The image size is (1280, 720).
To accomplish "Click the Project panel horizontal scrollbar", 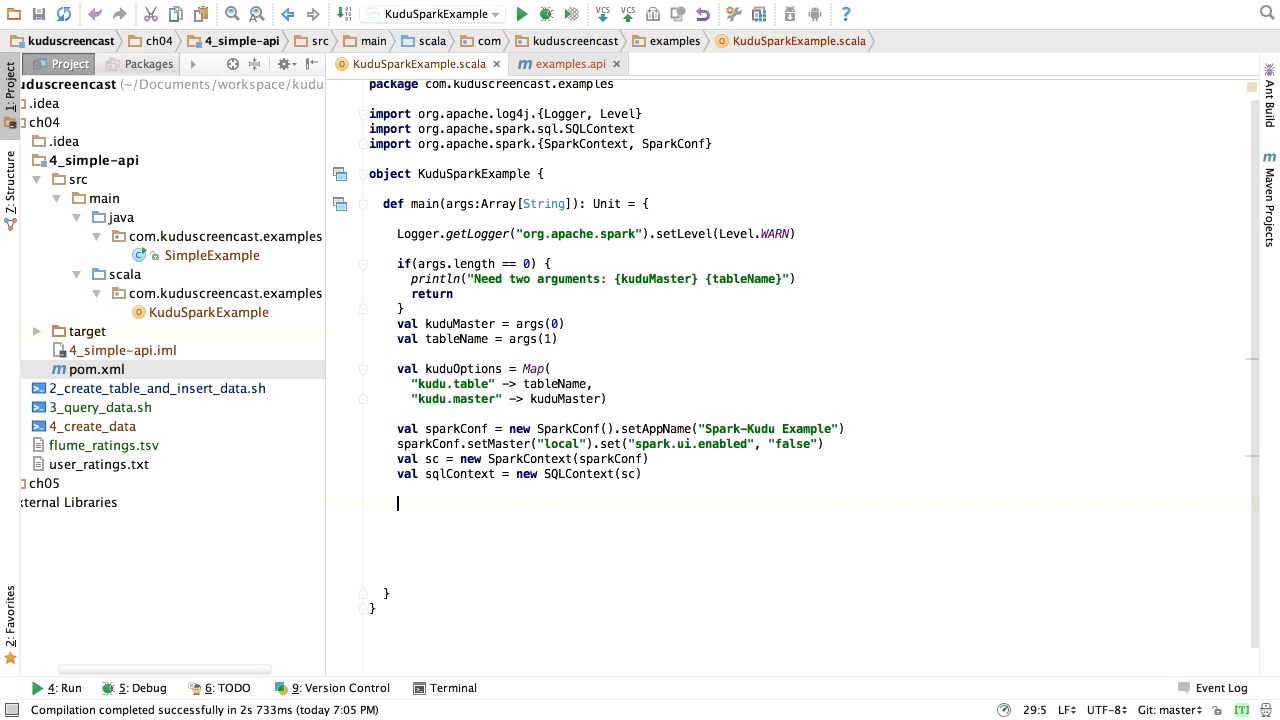I will click(x=165, y=670).
